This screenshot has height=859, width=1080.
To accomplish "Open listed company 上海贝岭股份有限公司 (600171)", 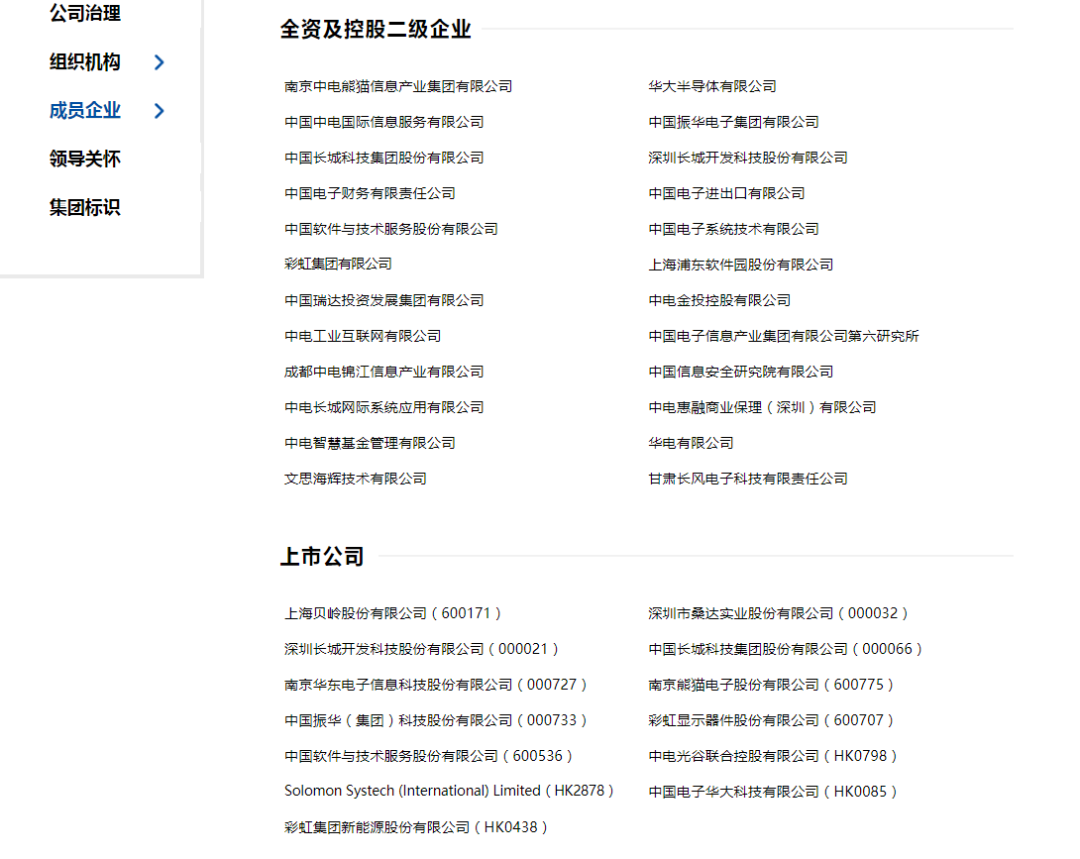I will (x=393, y=613).
